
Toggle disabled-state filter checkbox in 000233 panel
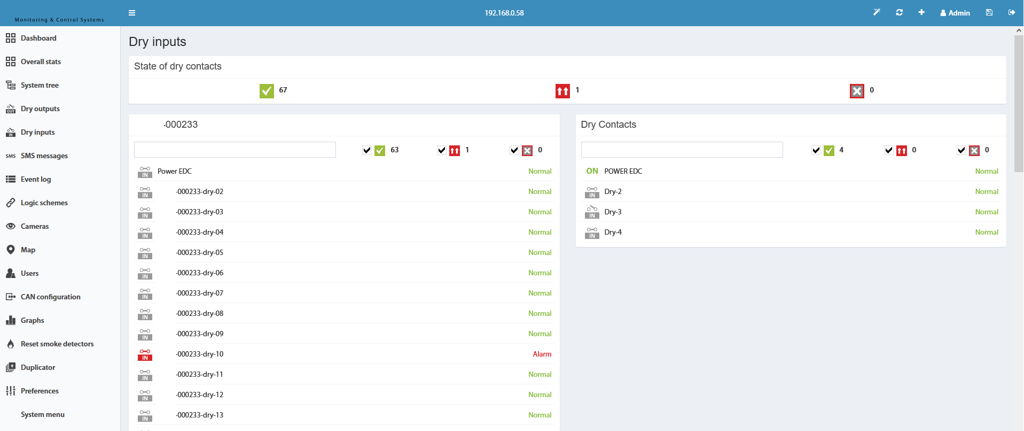pyautogui.click(x=515, y=150)
